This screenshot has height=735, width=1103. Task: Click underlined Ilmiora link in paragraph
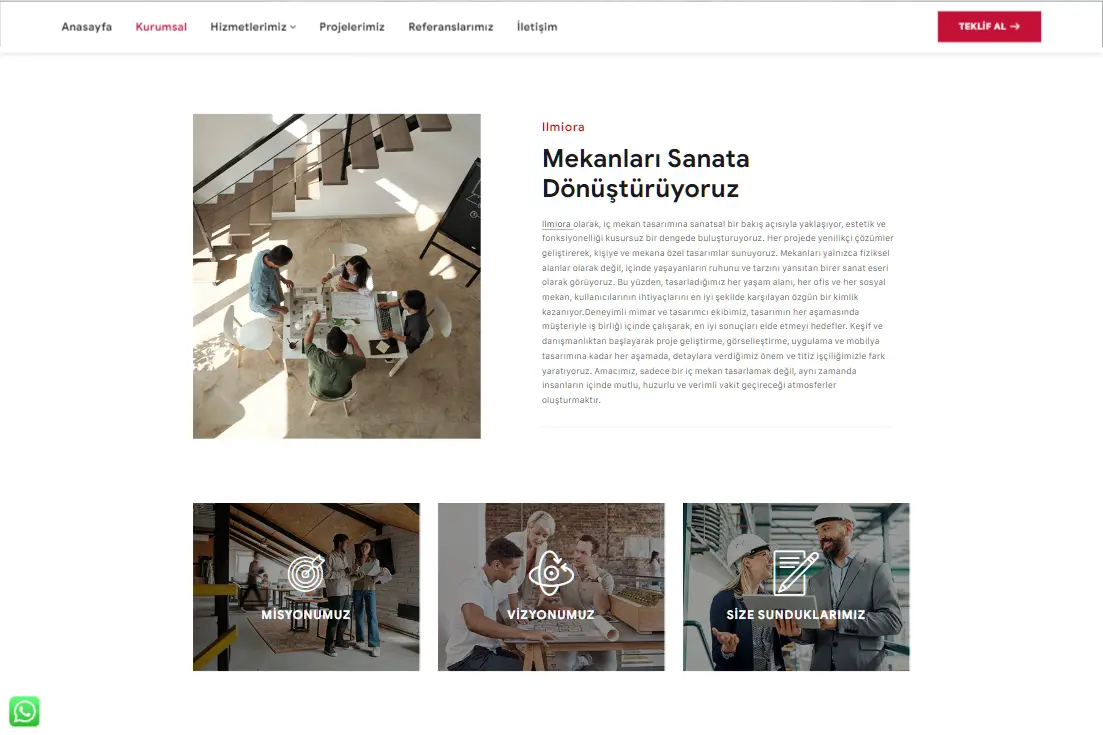coord(556,224)
